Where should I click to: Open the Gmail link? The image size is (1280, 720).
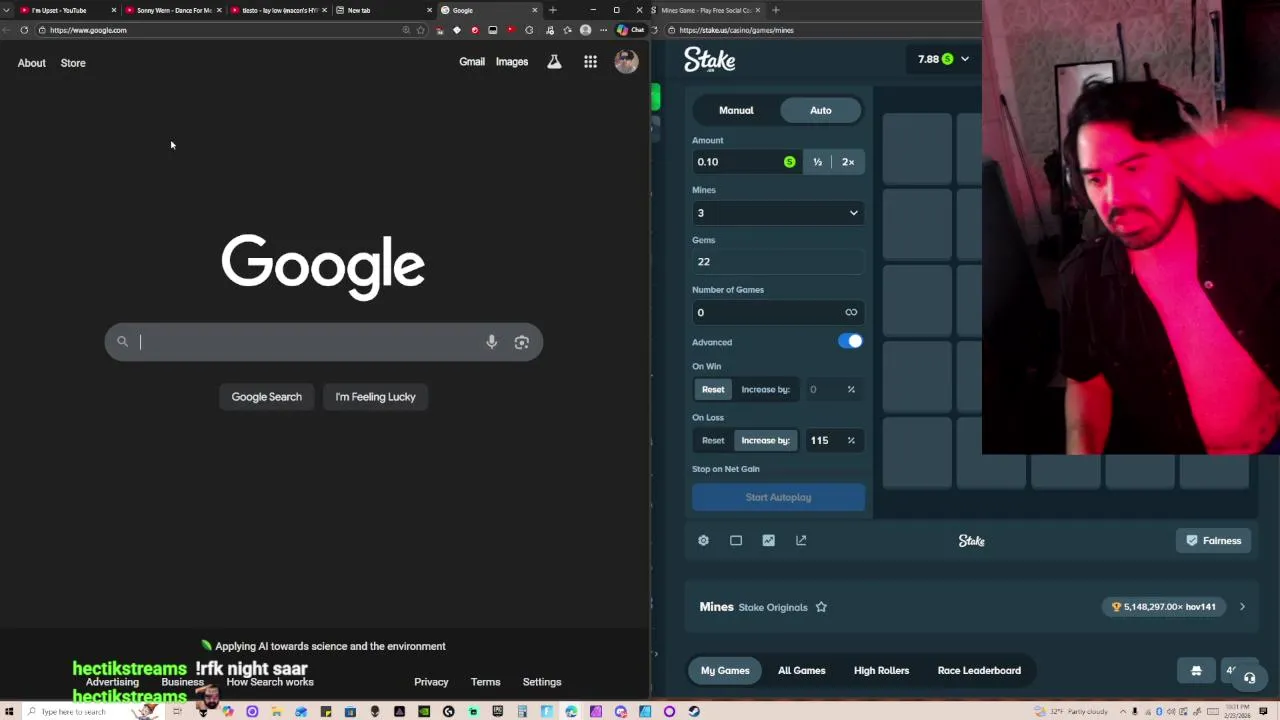472,62
